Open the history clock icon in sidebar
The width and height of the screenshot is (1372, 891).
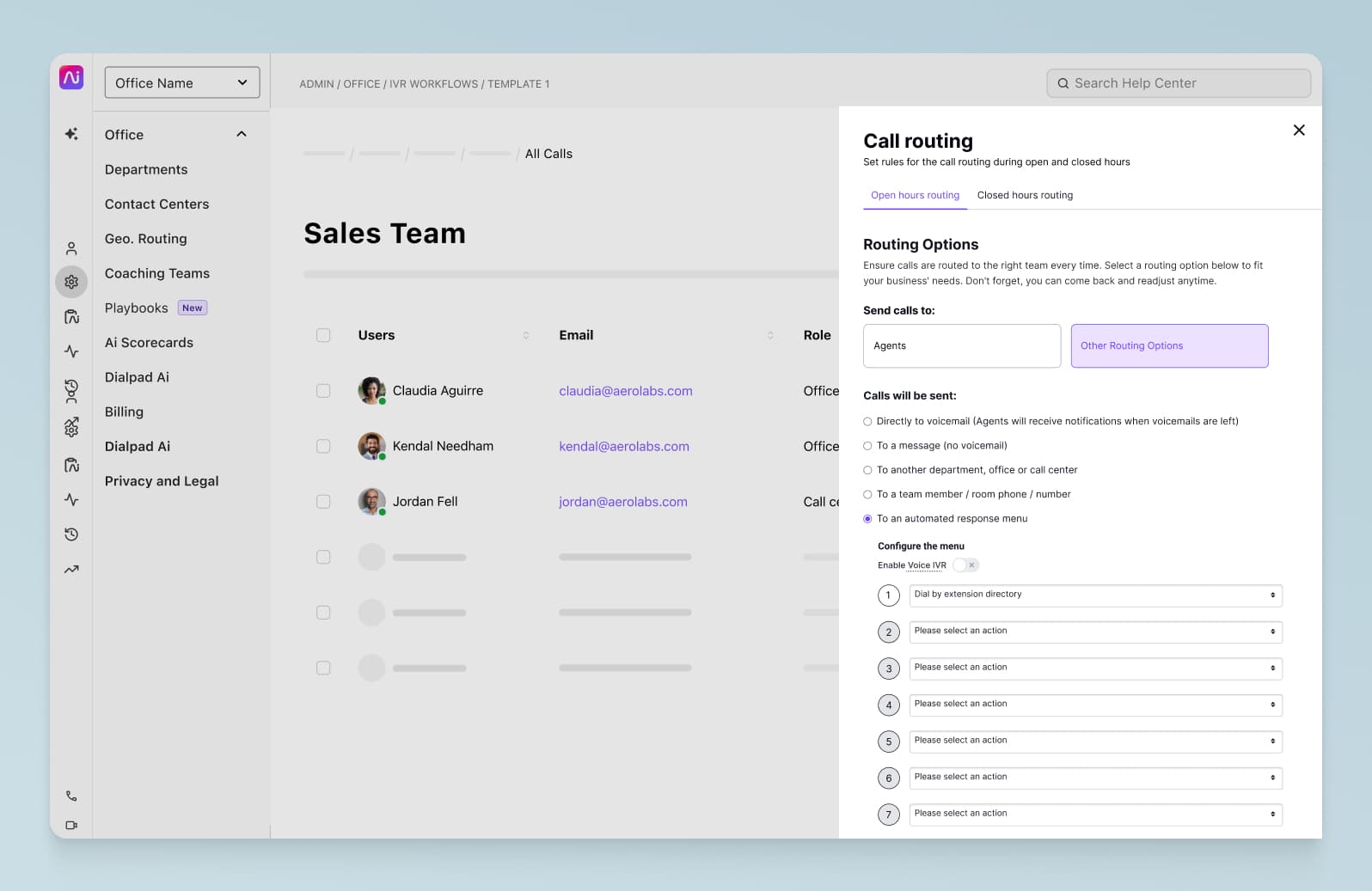71,534
